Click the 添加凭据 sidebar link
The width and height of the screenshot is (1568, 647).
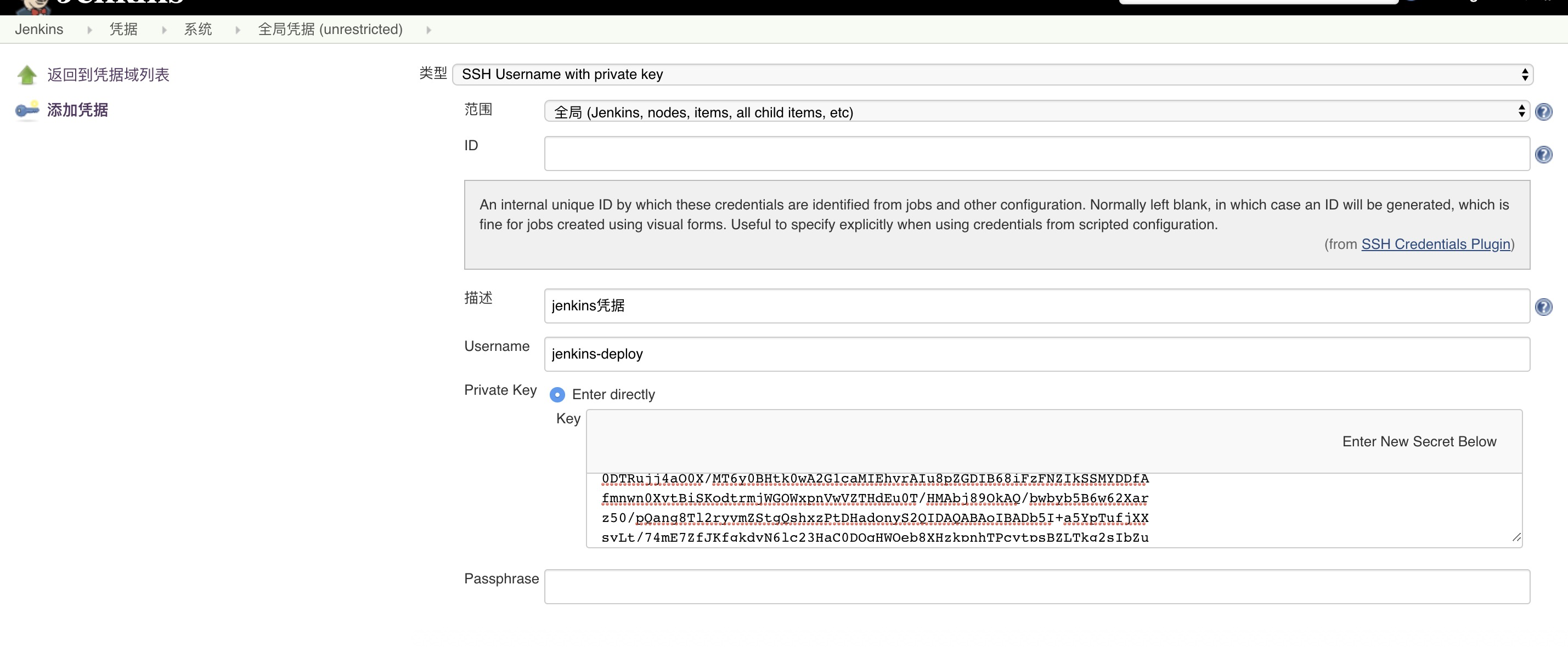77,110
